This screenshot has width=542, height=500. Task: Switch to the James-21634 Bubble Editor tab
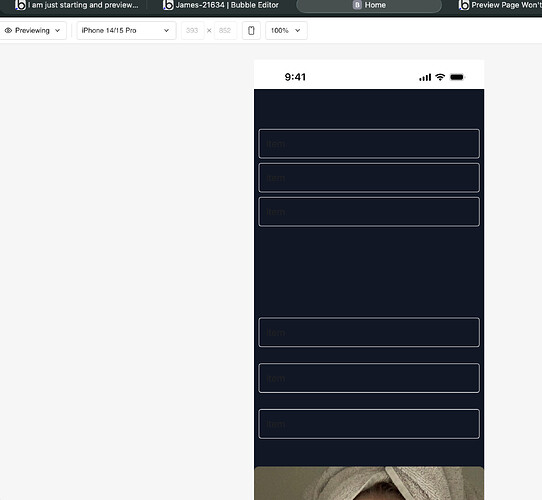click(221, 5)
